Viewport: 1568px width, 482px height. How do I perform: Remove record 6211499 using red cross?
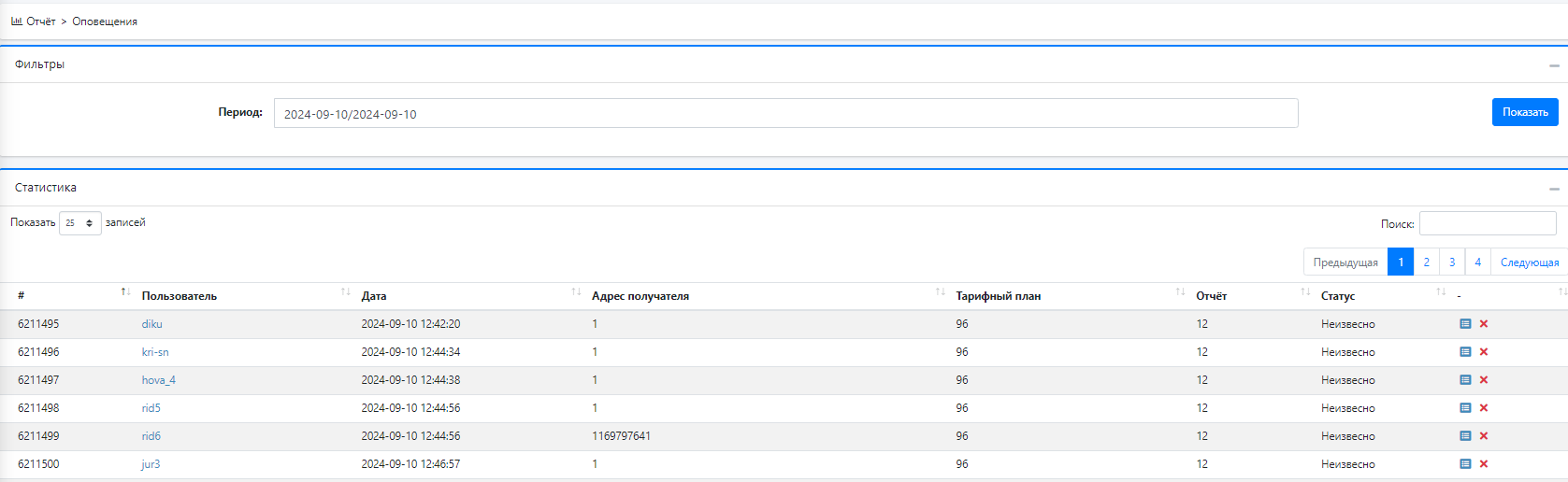1484,436
